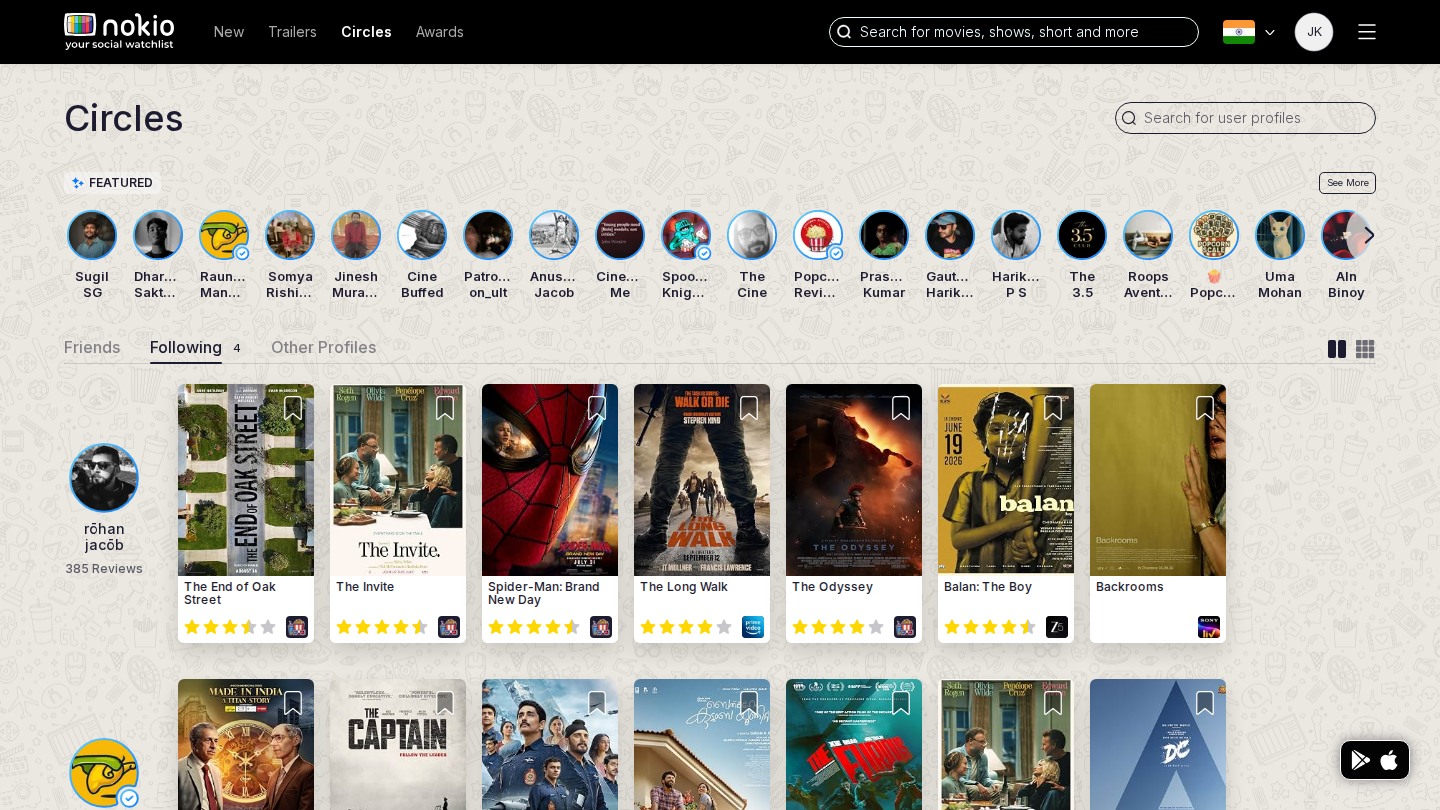1440x810 pixels.
Task: Bookmark The Invite on rōhan's row
Action: 445,408
